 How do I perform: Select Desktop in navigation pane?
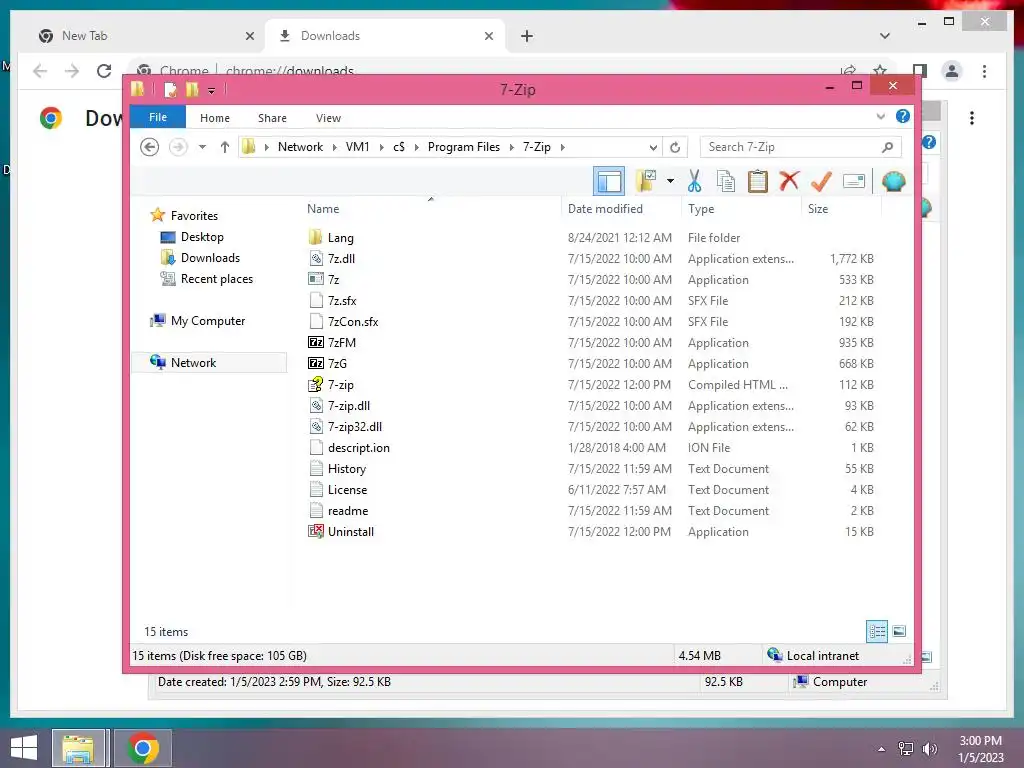click(202, 237)
